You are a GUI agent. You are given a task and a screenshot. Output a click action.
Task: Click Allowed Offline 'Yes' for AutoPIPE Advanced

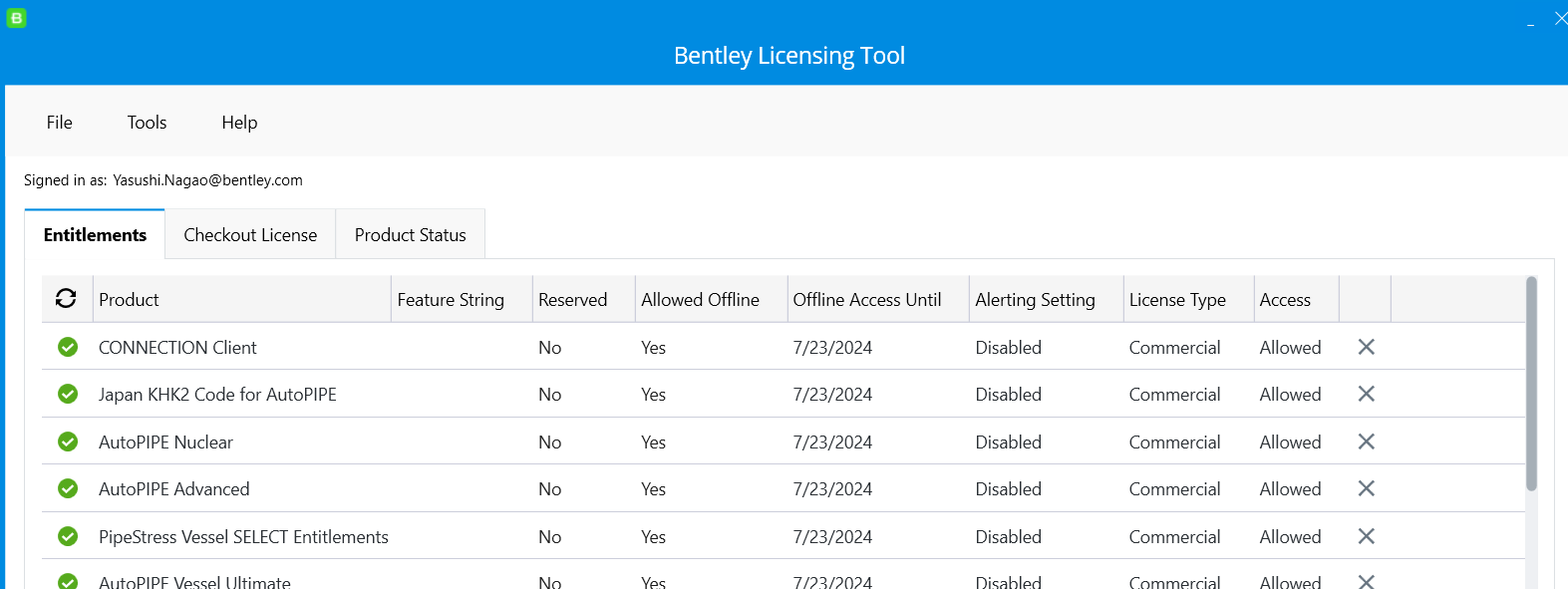point(653,489)
